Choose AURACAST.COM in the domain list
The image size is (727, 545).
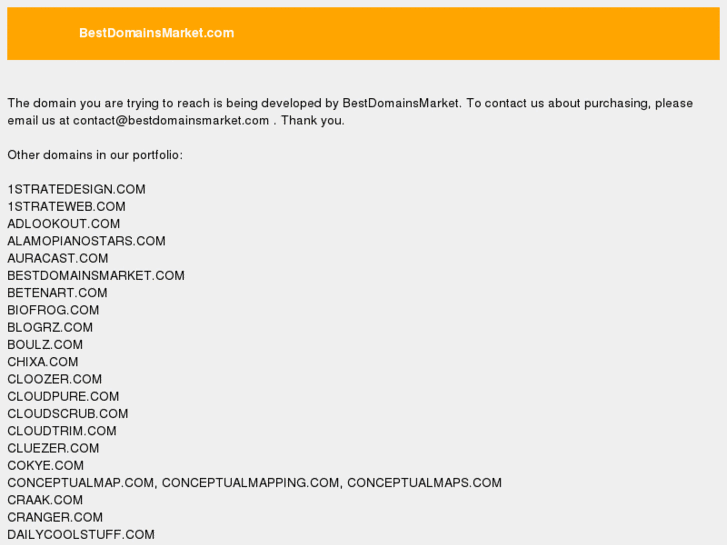pos(57,258)
